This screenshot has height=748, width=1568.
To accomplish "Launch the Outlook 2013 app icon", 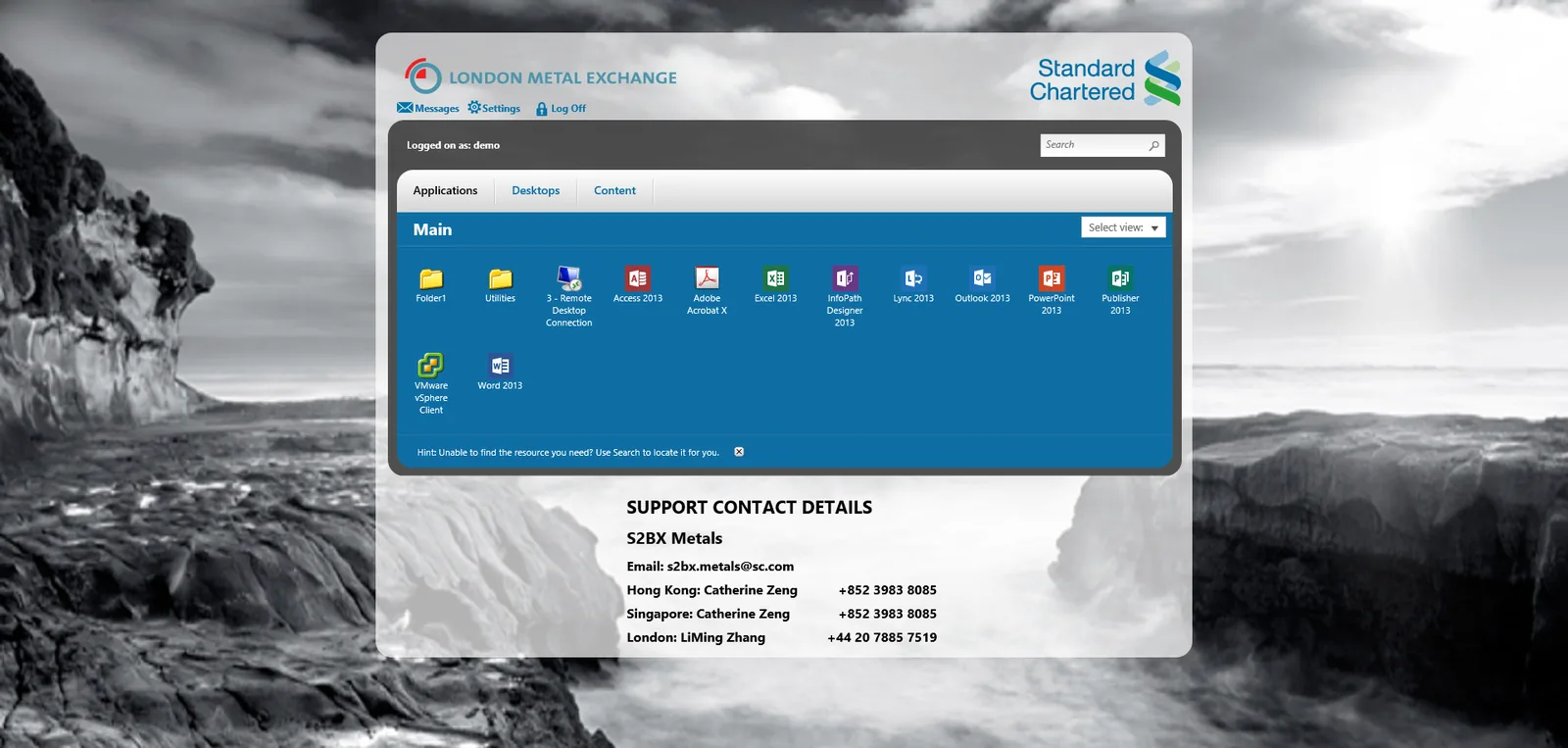I will [x=982, y=278].
